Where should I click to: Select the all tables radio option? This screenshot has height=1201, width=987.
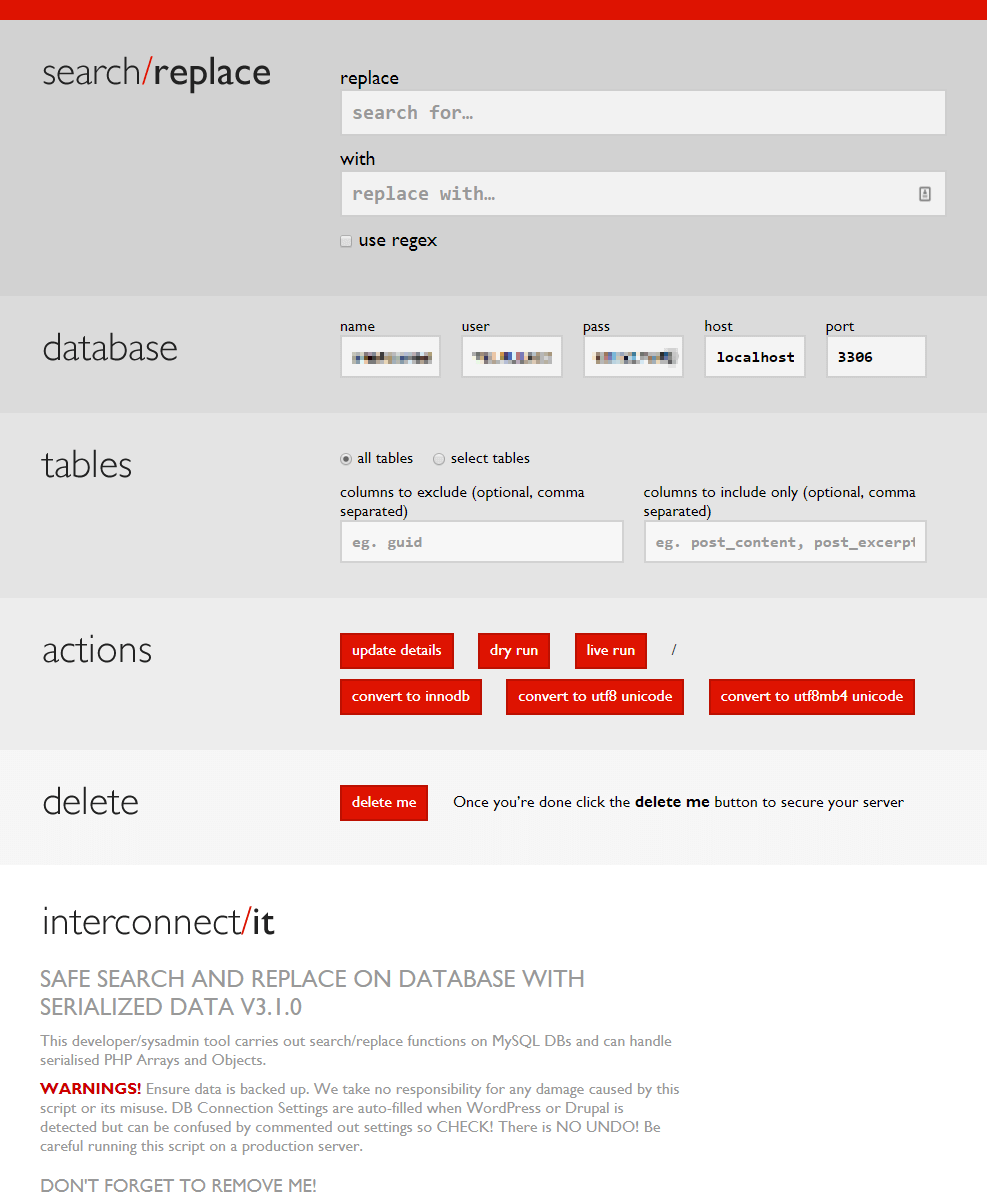346,459
